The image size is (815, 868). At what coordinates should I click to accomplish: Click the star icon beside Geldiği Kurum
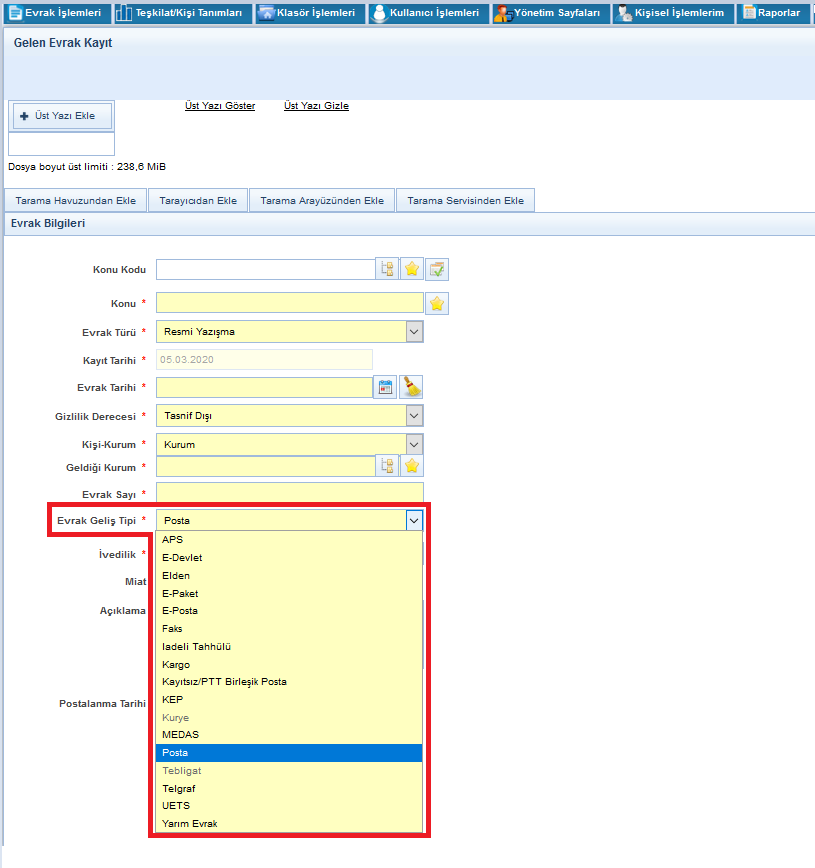click(411, 465)
